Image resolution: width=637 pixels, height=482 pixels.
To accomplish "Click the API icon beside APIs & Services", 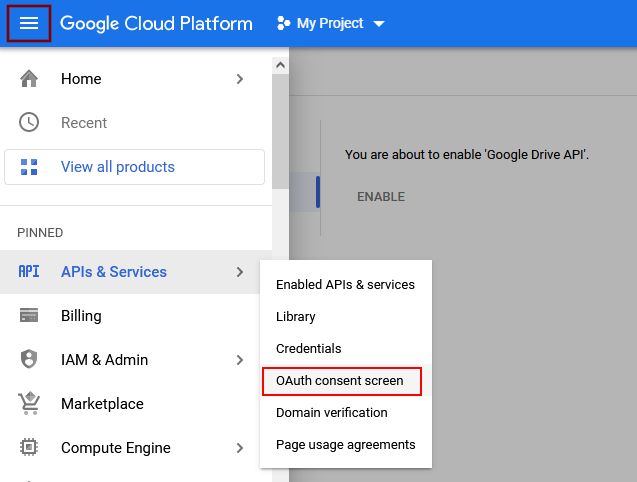I will click(29, 271).
